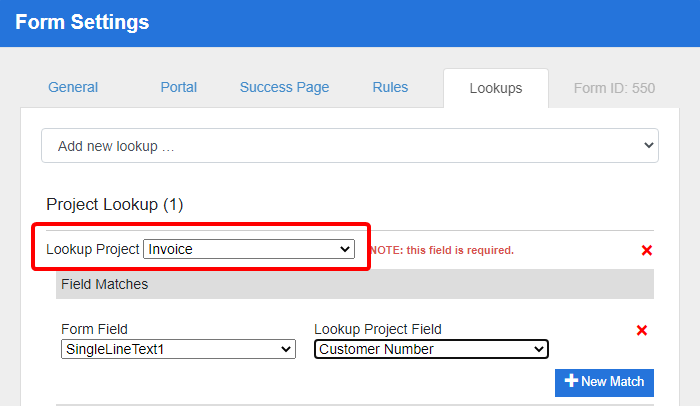Open the Lookup Project Invoice dropdown
This screenshot has width=700, height=406.
click(x=249, y=249)
